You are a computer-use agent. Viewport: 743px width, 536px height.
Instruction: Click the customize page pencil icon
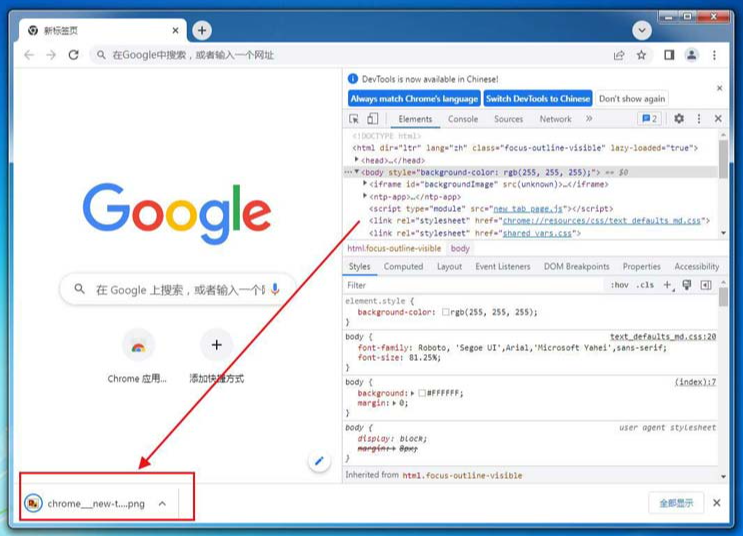(x=319, y=461)
